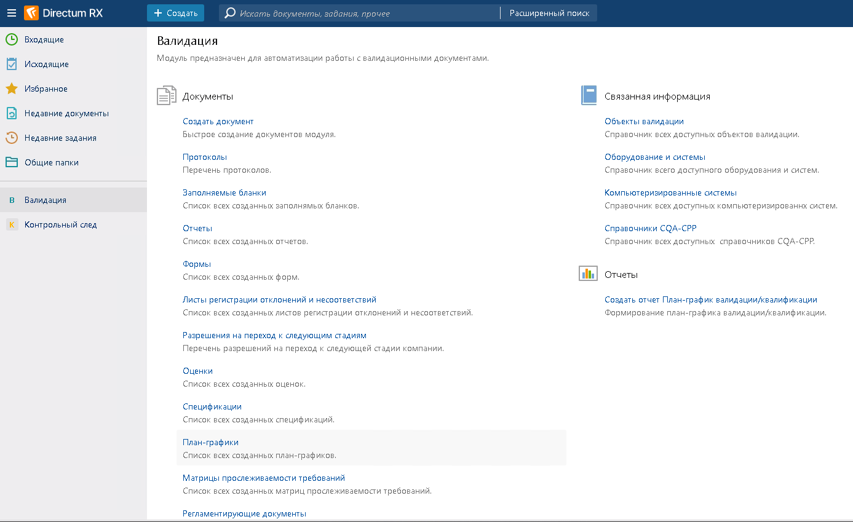Open the hamburger menu icon
Screen dimensions: 853x522
[11, 13]
